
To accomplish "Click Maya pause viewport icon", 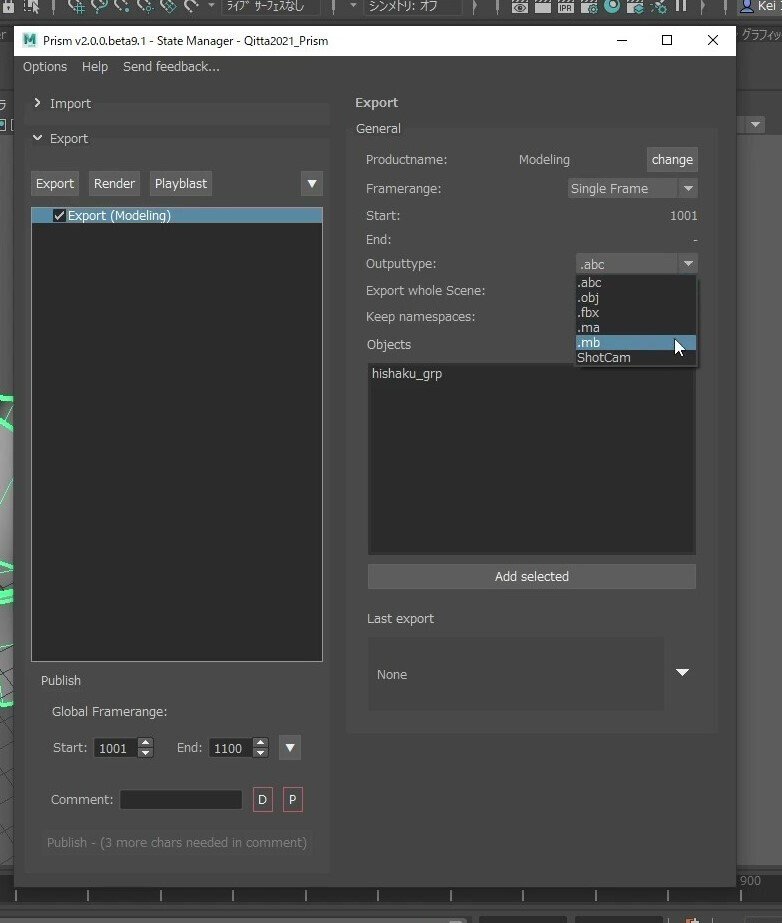I will point(681,6).
